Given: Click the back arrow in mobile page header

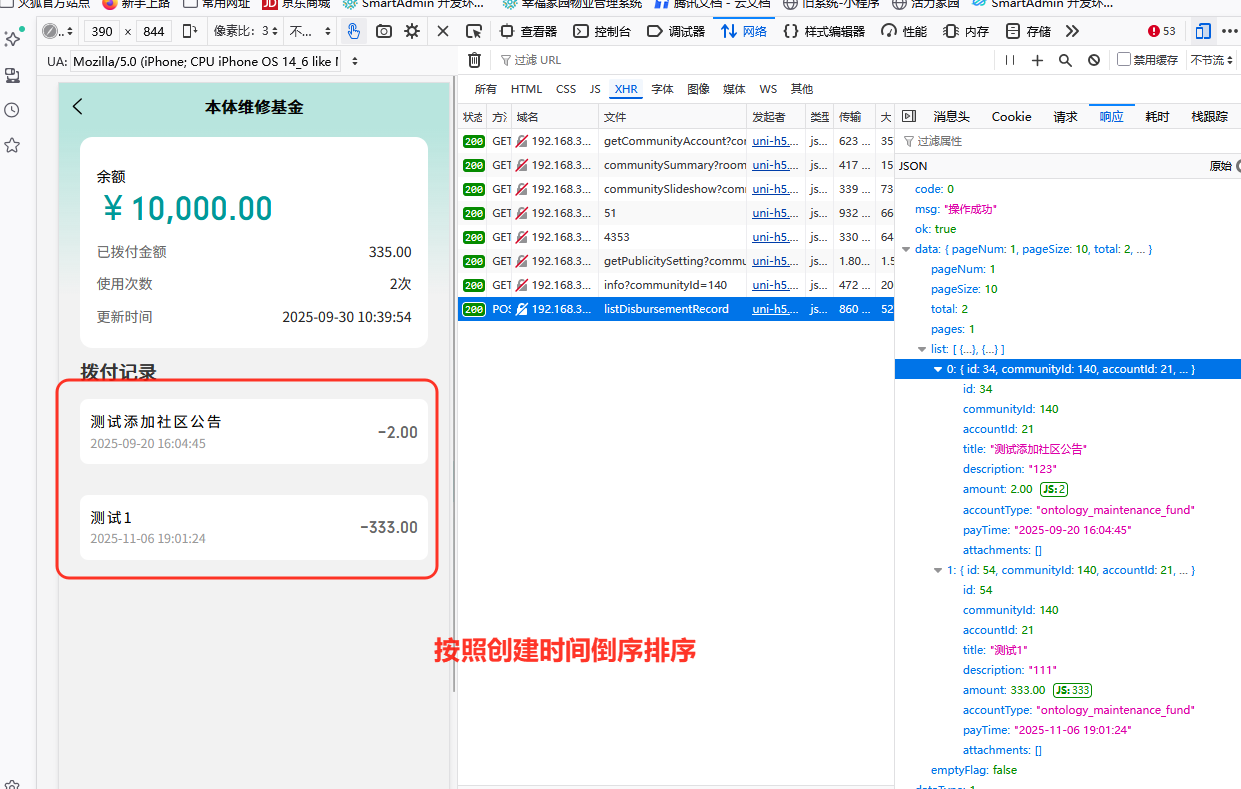Looking at the screenshot, I should (78, 107).
